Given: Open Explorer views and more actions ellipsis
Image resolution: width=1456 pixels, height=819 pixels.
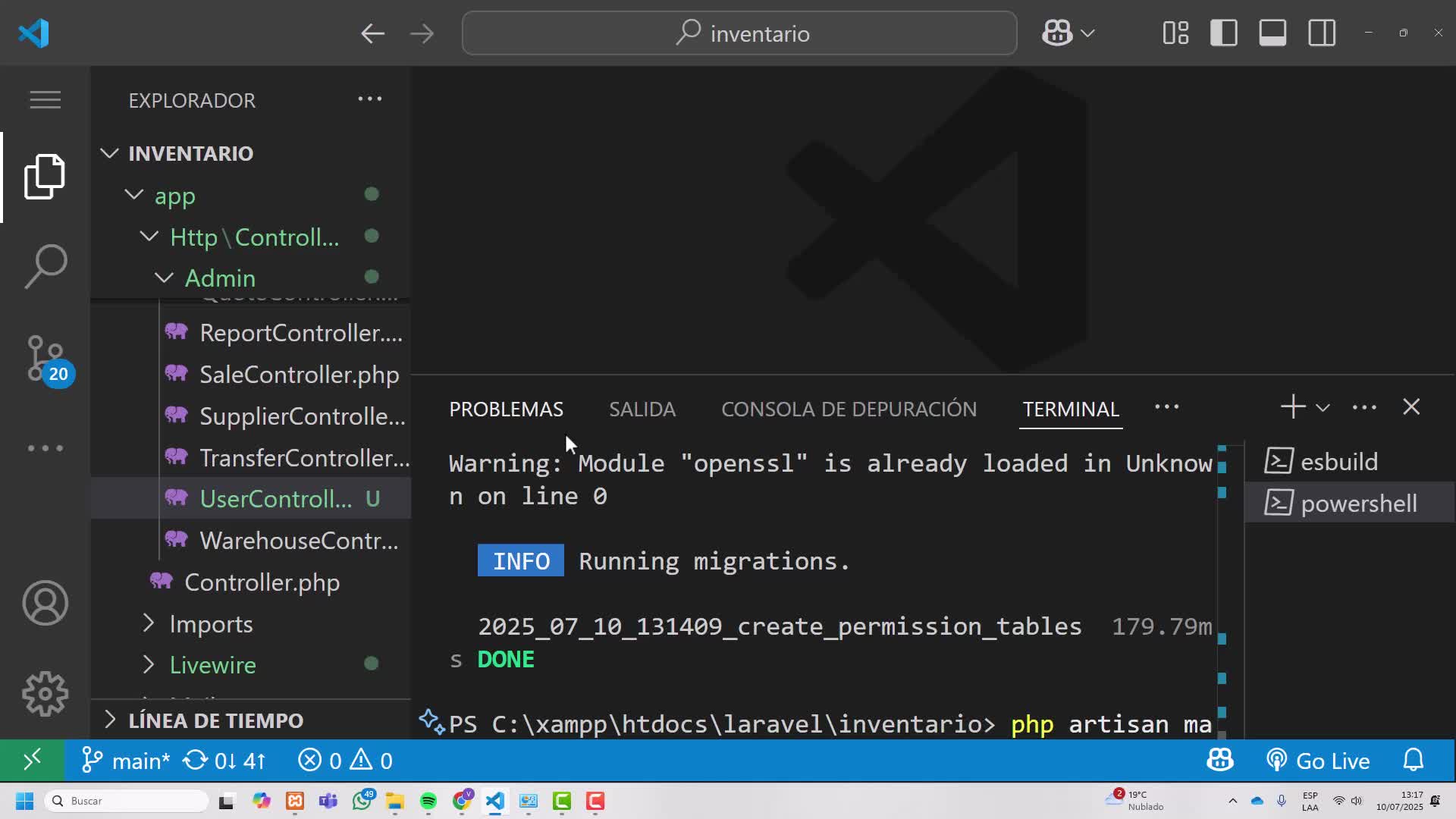Looking at the screenshot, I should click(370, 99).
